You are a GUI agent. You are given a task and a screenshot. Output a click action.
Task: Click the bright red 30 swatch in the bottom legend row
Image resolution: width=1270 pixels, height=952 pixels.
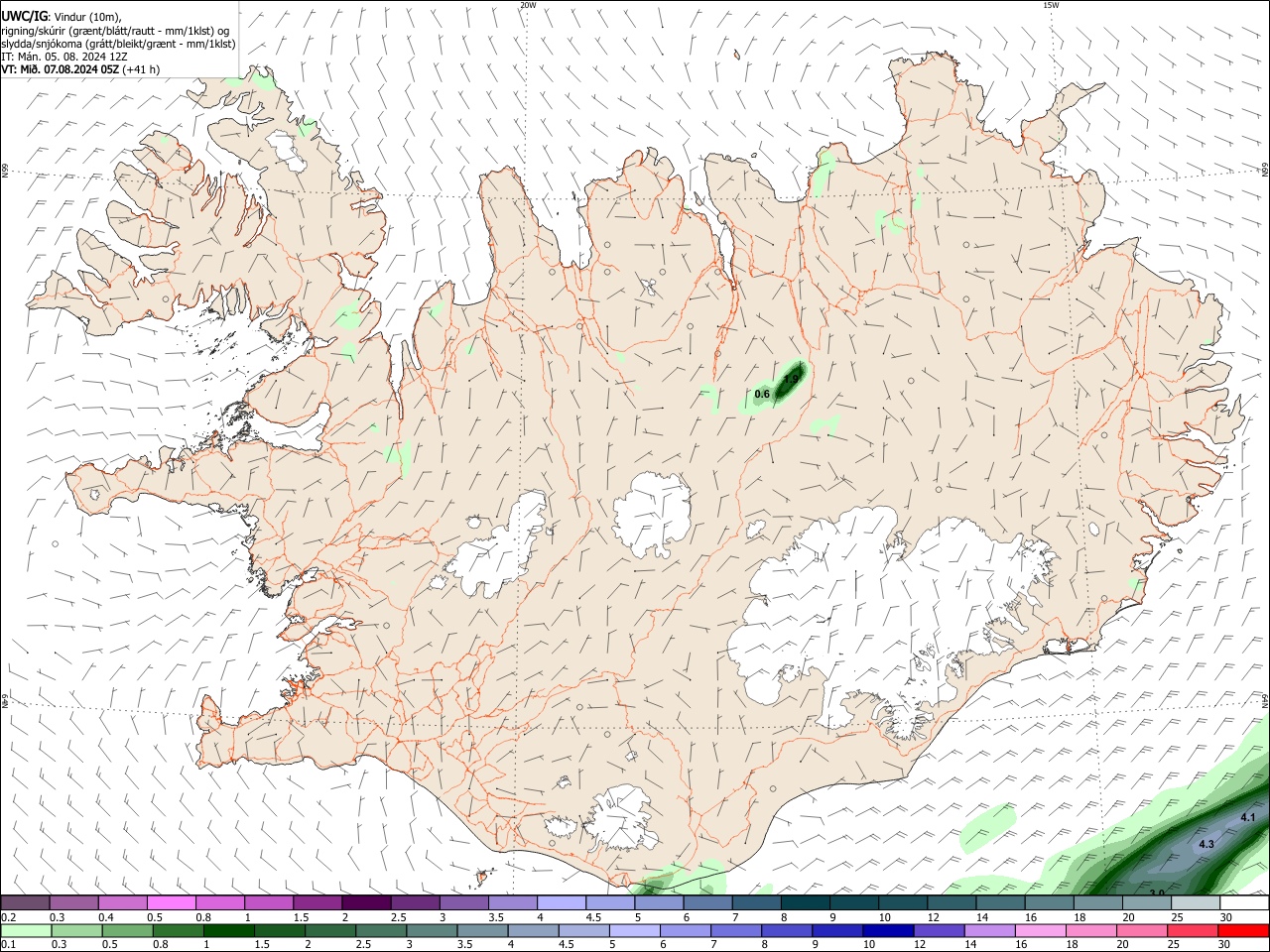1243,930
